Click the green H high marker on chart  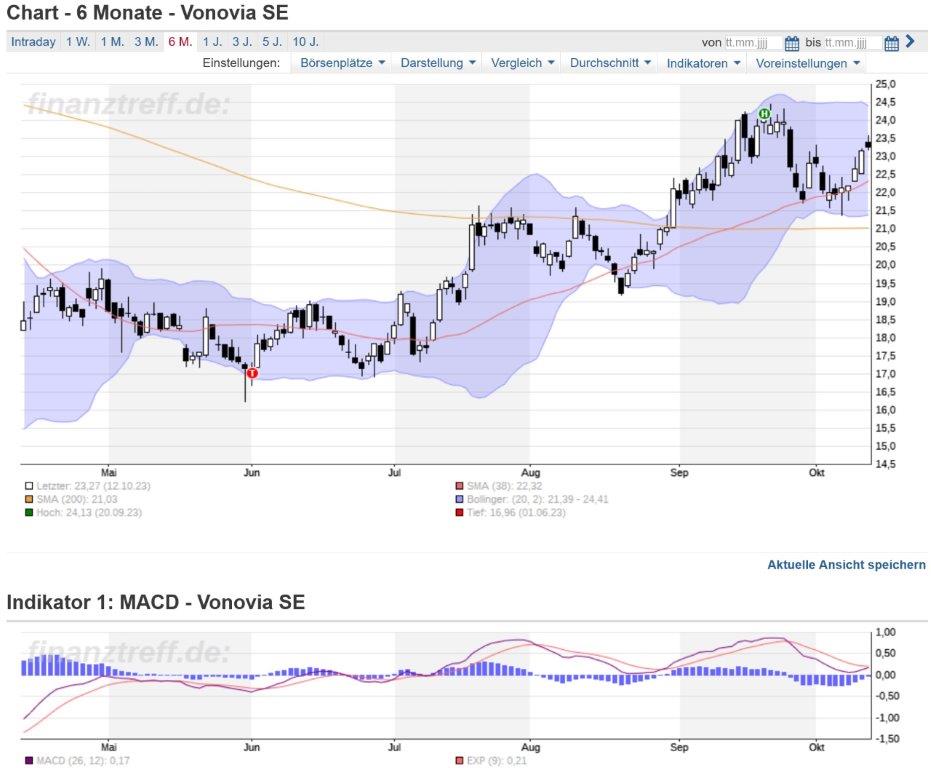764,113
